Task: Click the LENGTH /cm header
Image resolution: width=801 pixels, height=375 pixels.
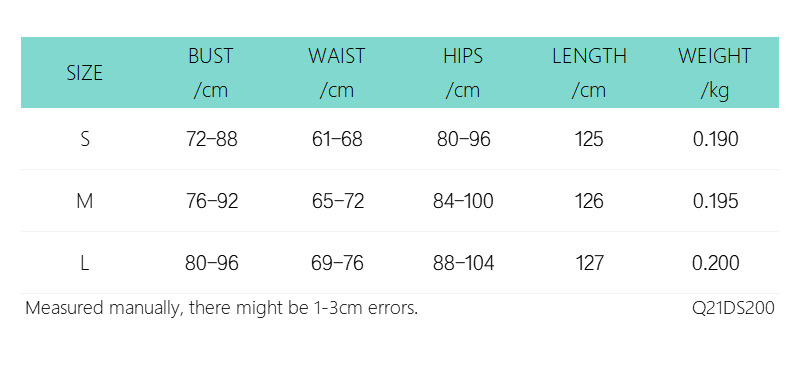Action: click(x=589, y=73)
